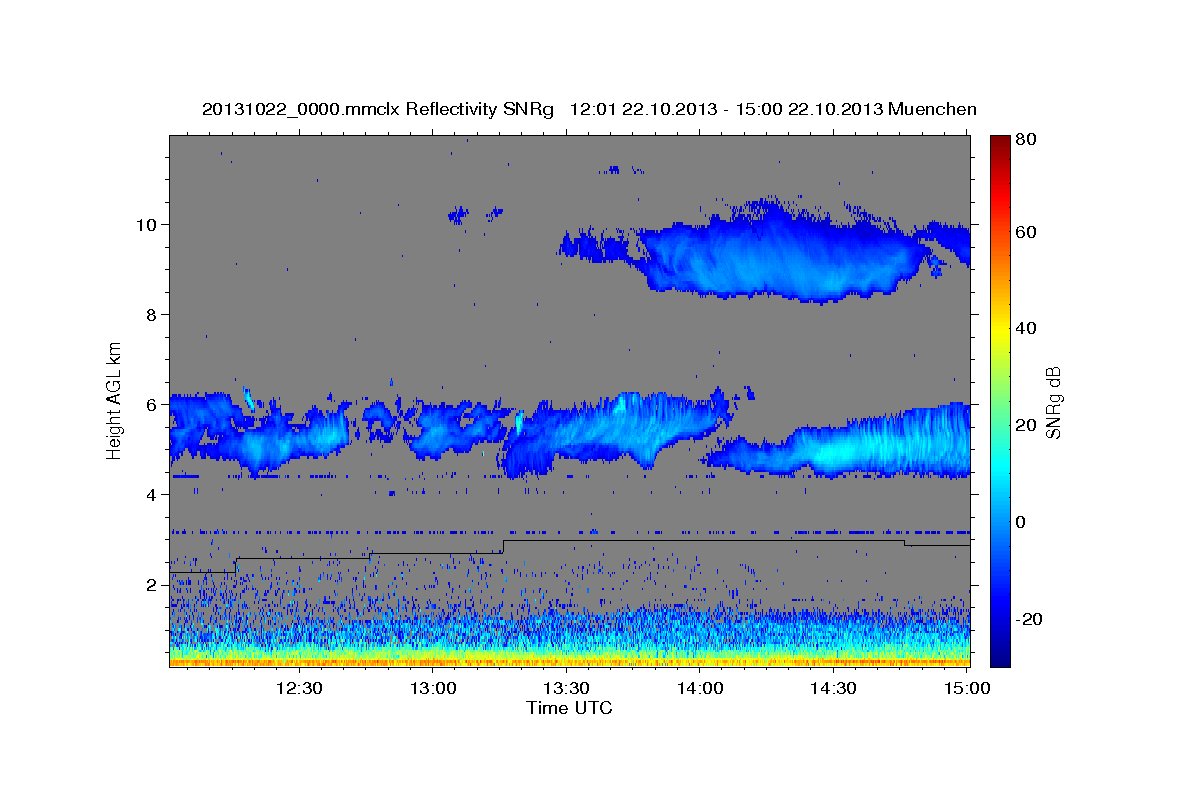Click the 'Height AGL km' axis label
Screen dimensions: 1200x800
pos(115,401)
